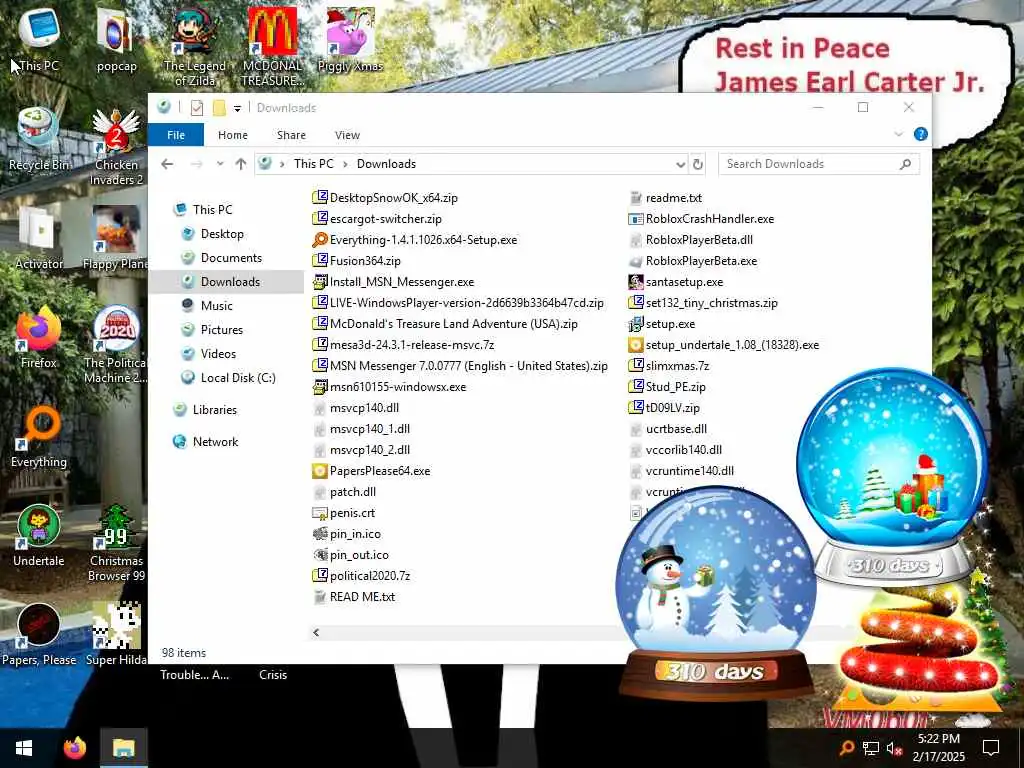The image size is (1024, 768).
Task: Open This PC desktop icon
Action: coord(39,39)
